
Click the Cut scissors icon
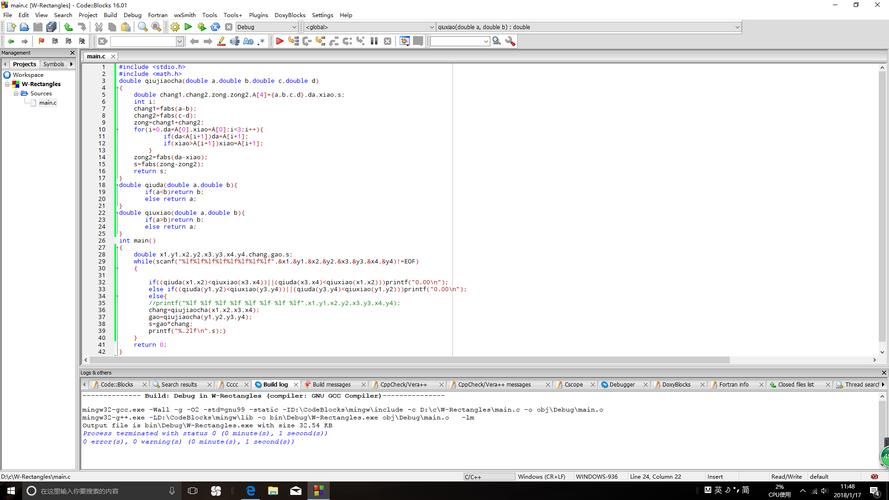click(x=99, y=27)
